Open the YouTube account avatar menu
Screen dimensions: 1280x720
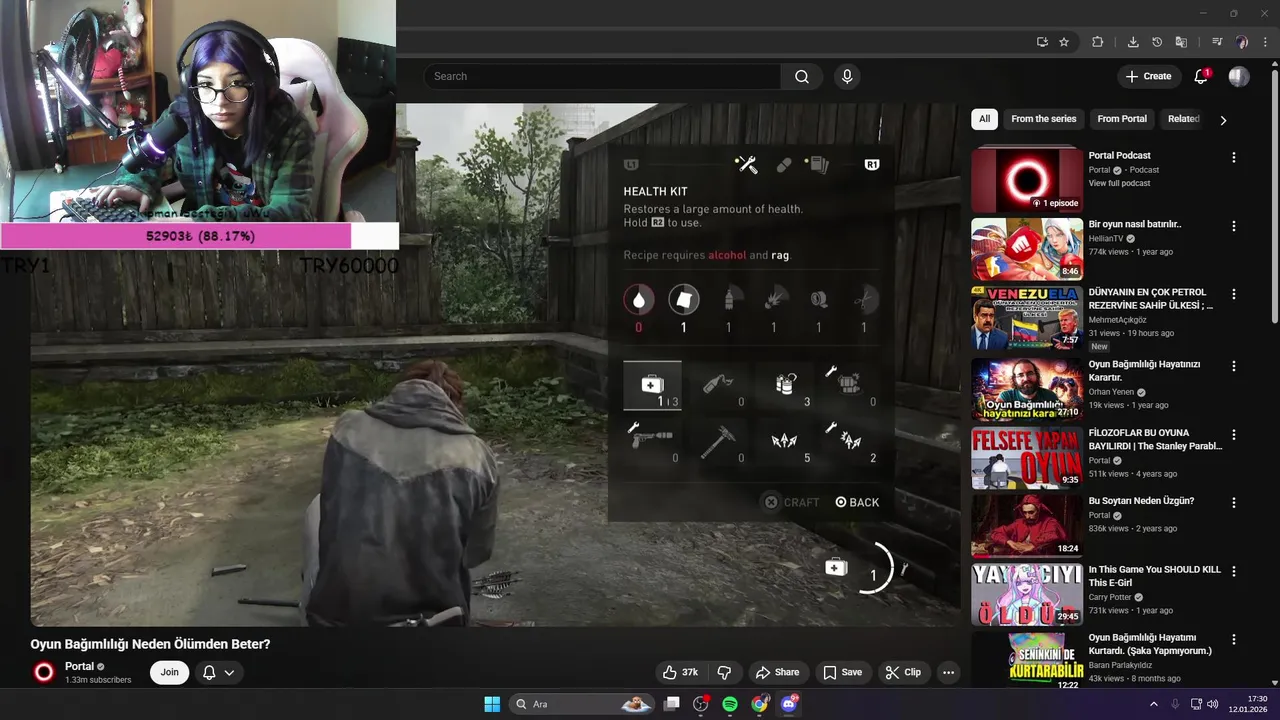[1239, 76]
